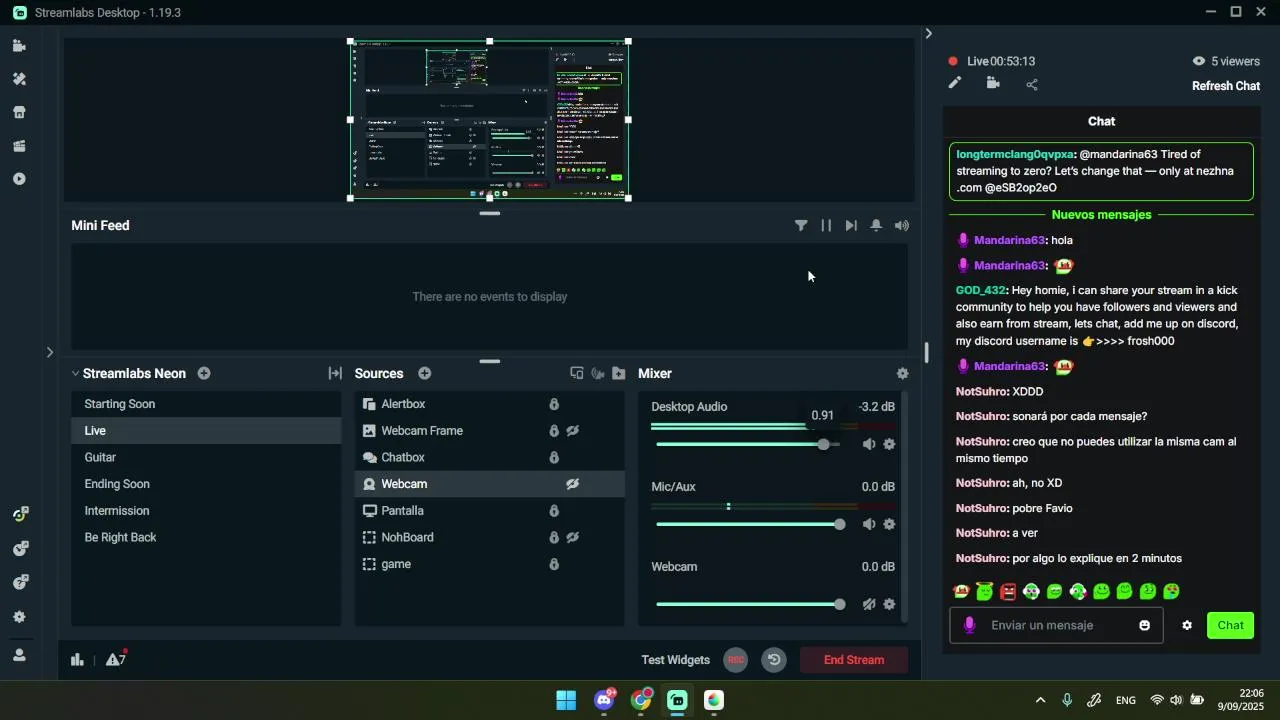Viewport: 1280px width, 720px height.
Task: Add a source folder with the folder icon
Action: [619, 373]
